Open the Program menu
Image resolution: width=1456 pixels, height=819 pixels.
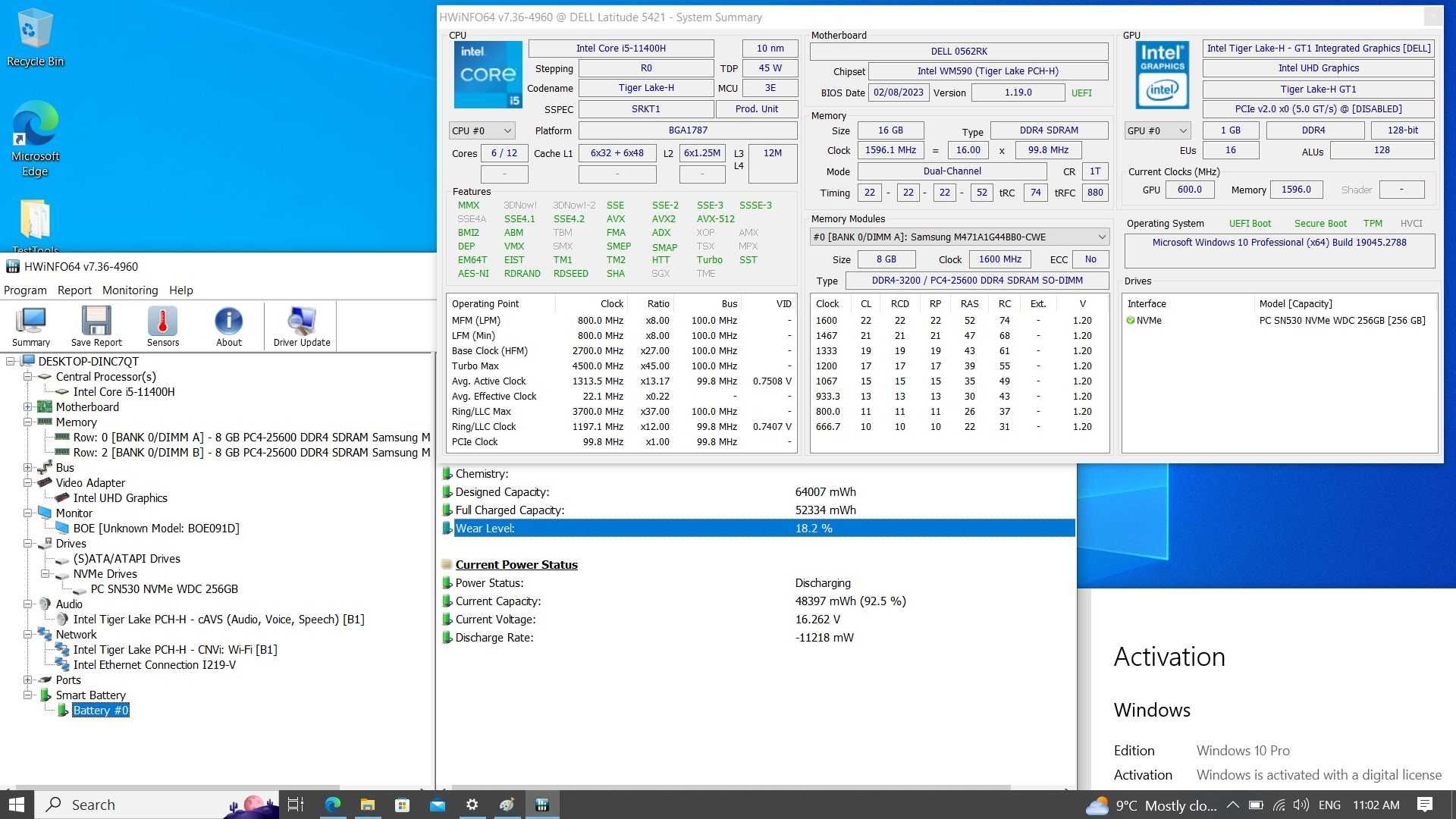[x=25, y=290]
